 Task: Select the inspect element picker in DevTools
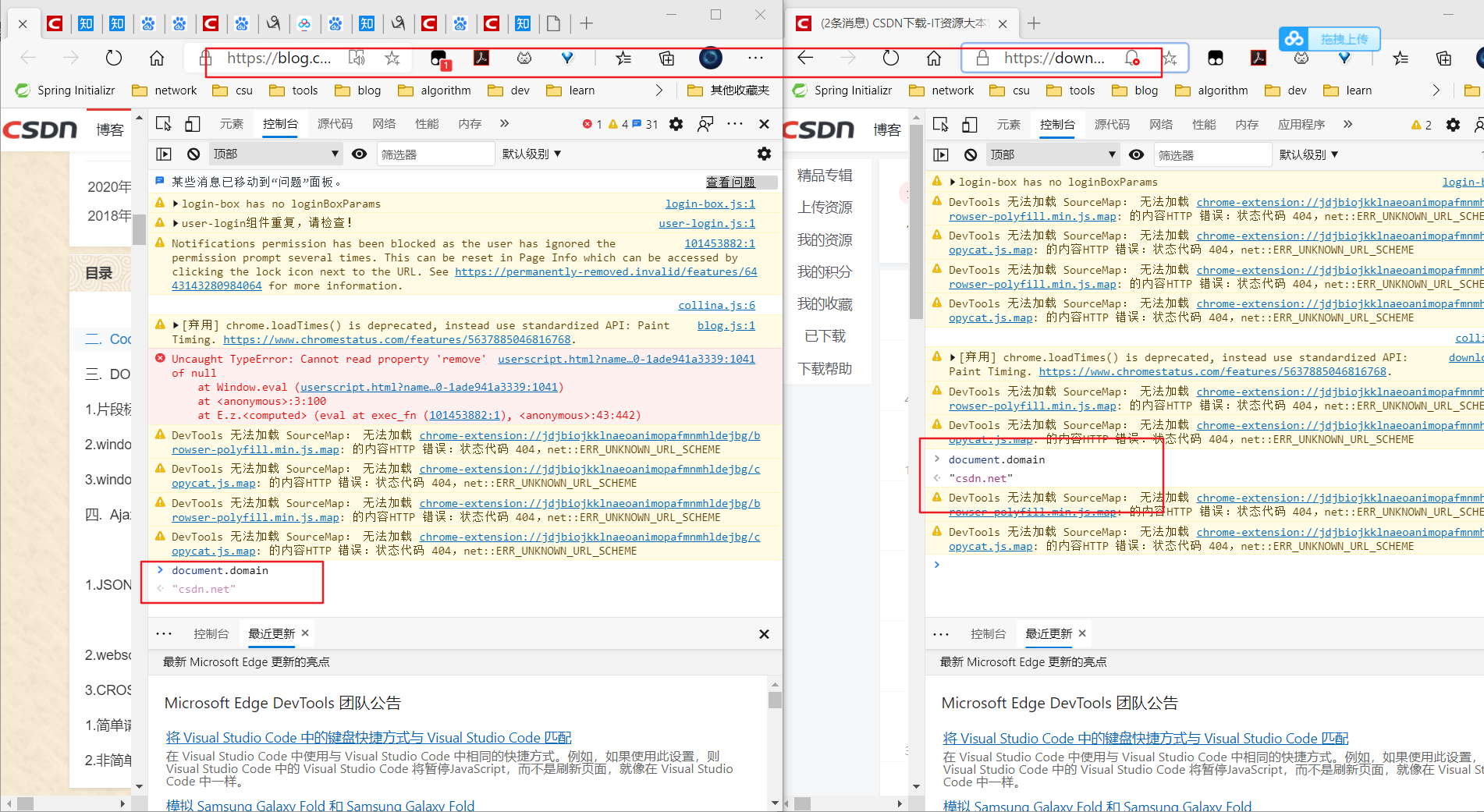pos(163,123)
